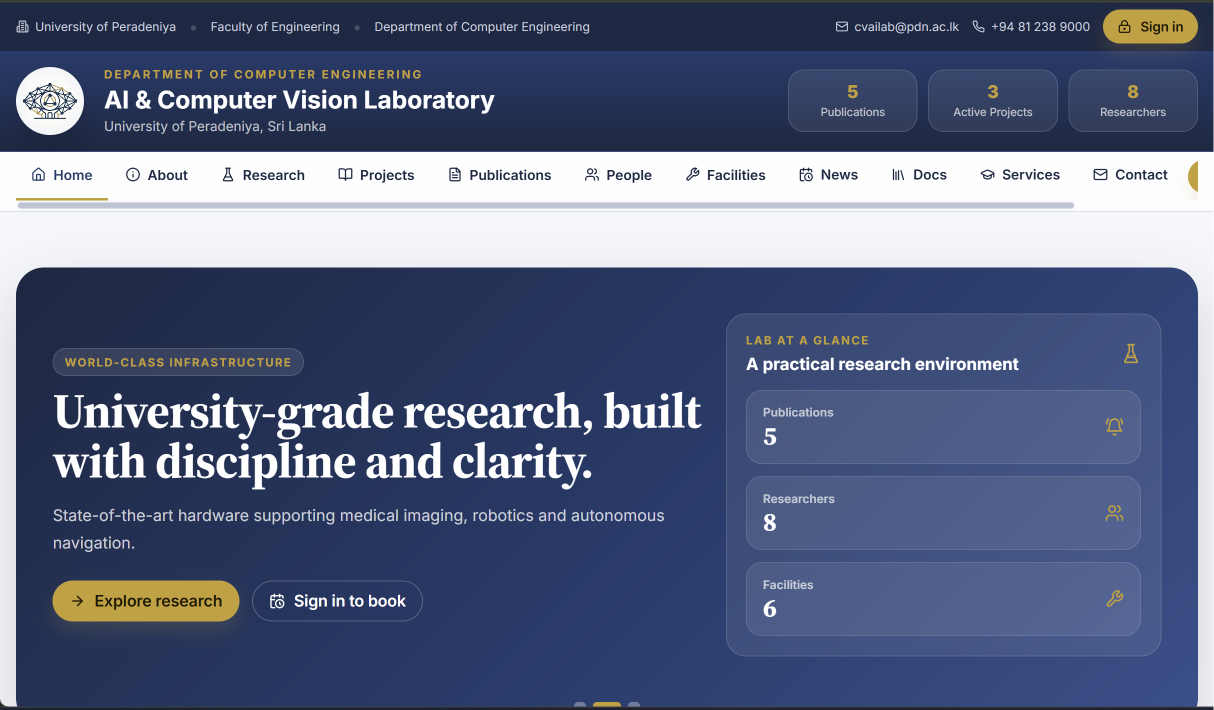Click the header Researchers stat card showing 8
The height and width of the screenshot is (710, 1214).
tap(1133, 101)
